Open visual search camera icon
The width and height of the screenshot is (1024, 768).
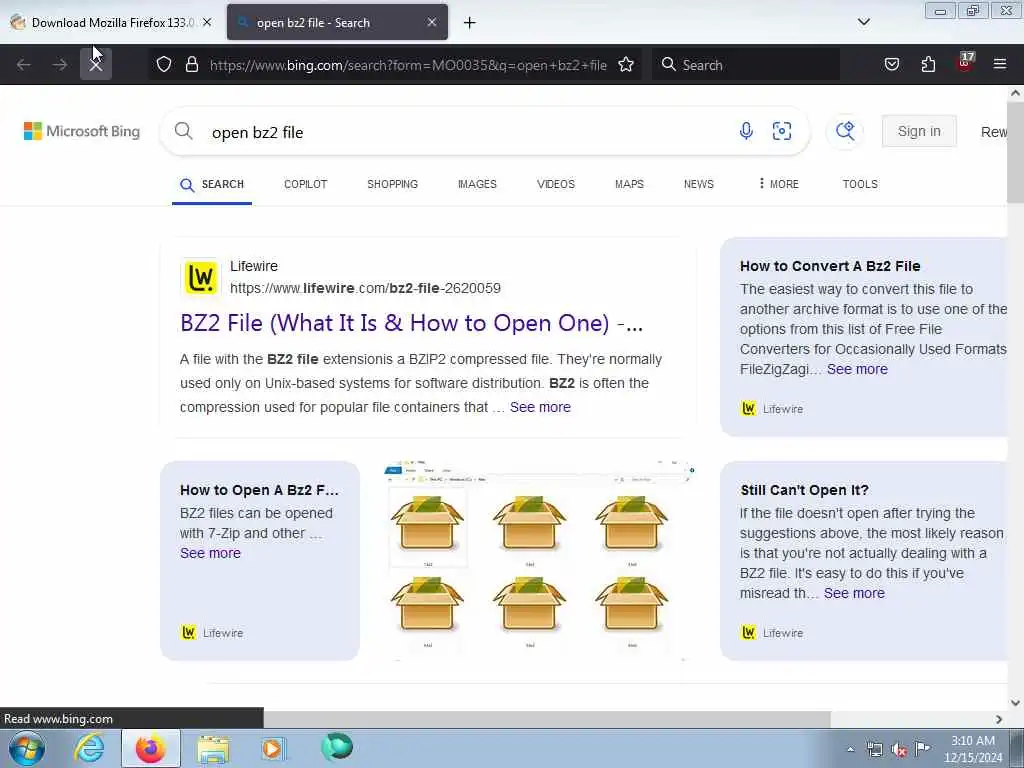pos(782,131)
